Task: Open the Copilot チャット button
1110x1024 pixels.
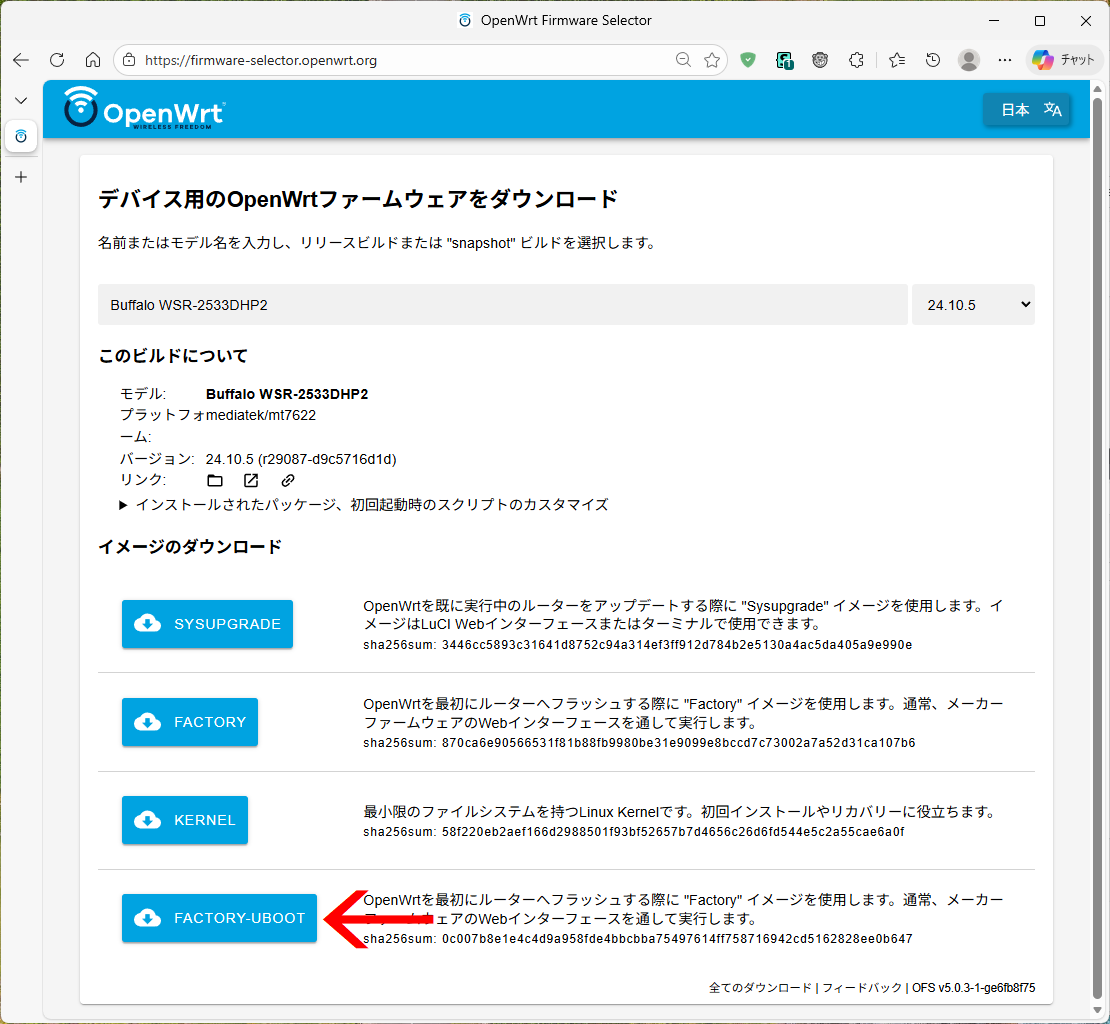Action: point(1064,60)
